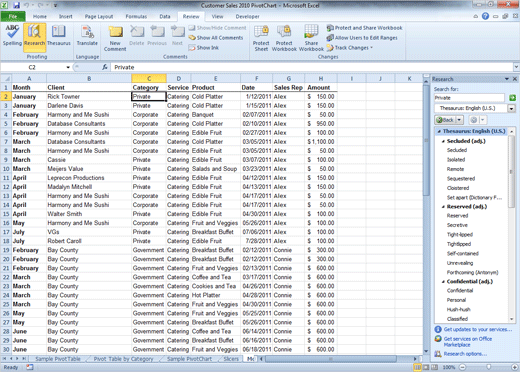Click the macro record icon on status bar
The height and width of the screenshot is (372, 520).
tap(30, 367)
